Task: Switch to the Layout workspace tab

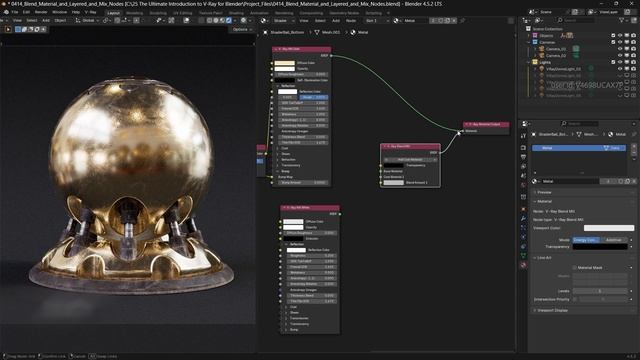Action: click(113, 13)
